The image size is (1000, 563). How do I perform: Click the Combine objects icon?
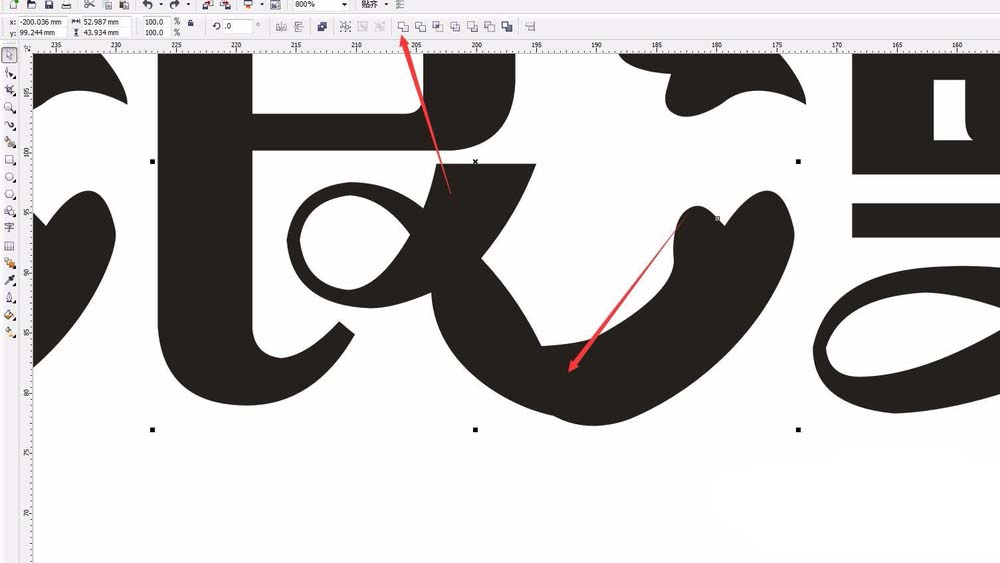pos(322,26)
